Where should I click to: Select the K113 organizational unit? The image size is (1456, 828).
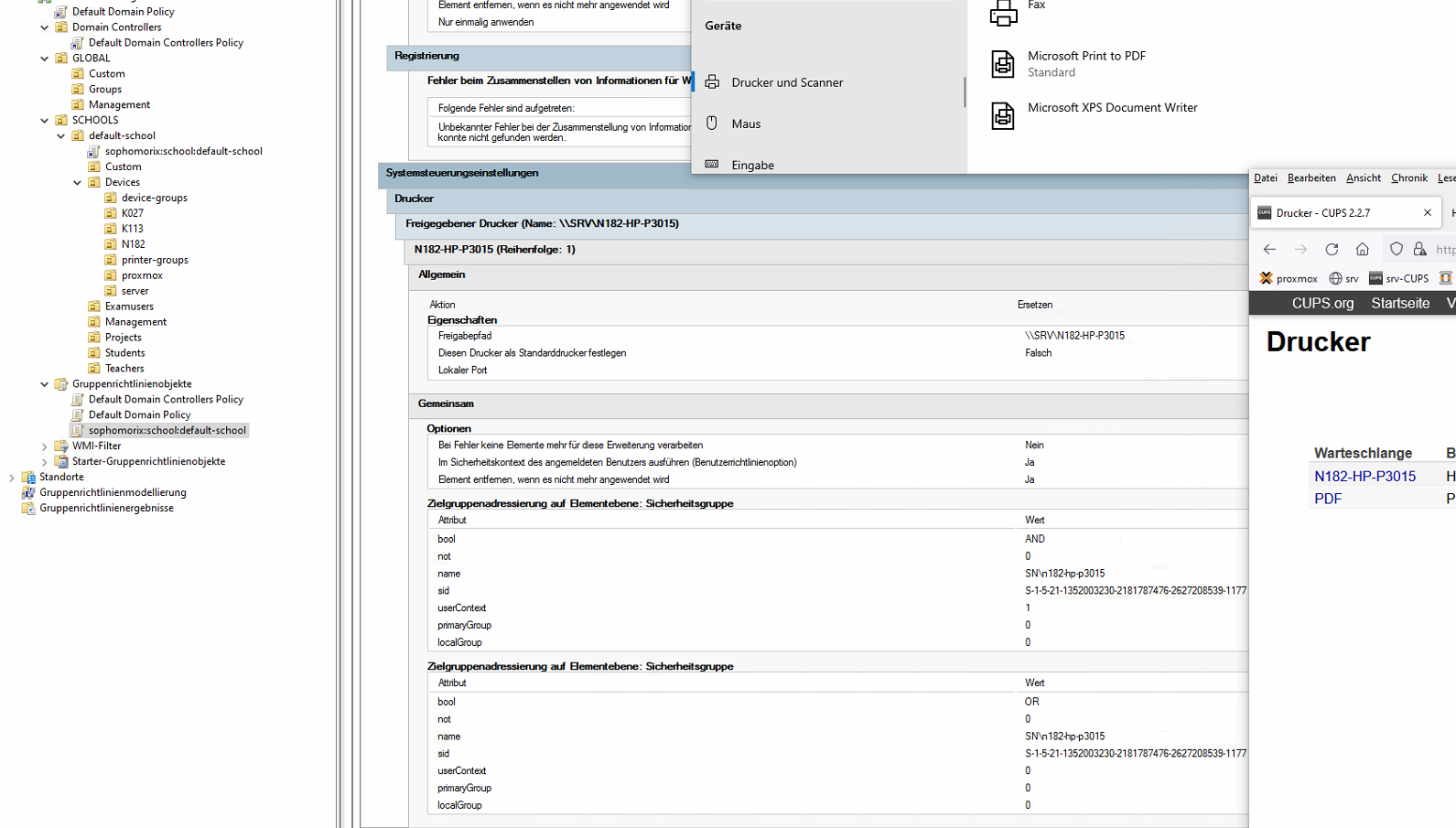(x=132, y=229)
